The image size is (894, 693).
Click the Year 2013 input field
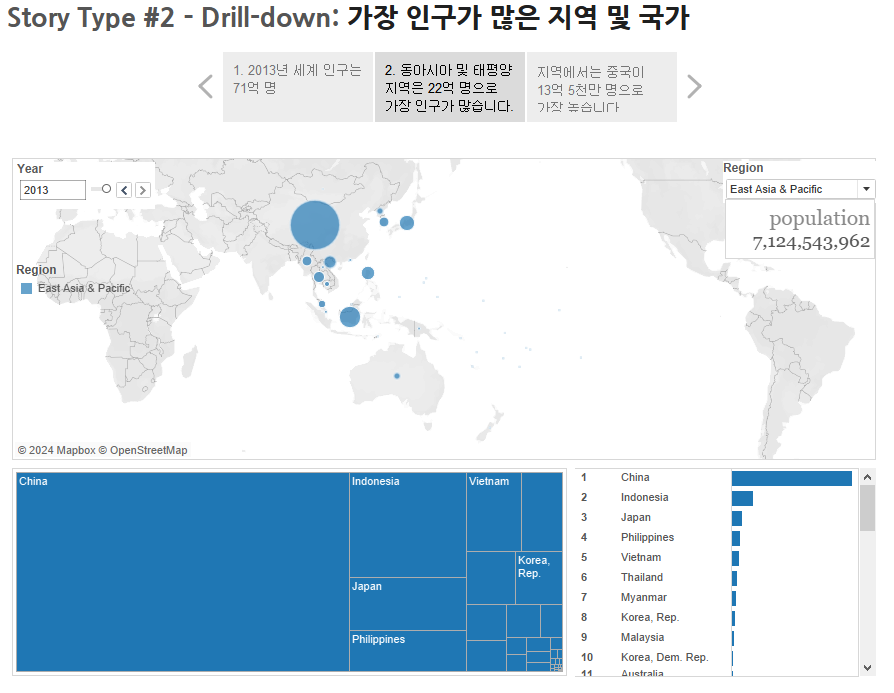52,190
